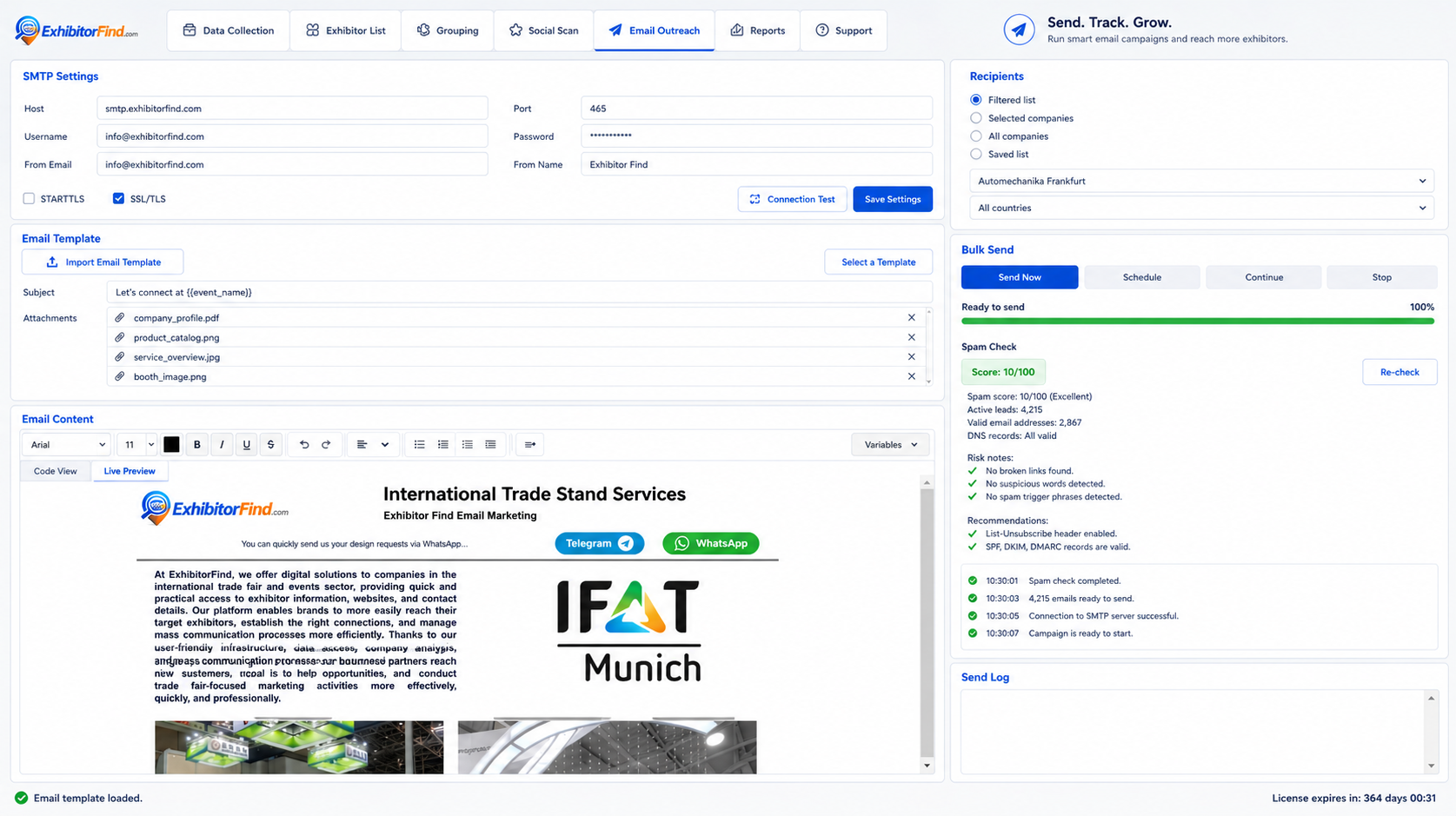
Task: Start the campaign with Send Now
Action: [x=1020, y=277]
